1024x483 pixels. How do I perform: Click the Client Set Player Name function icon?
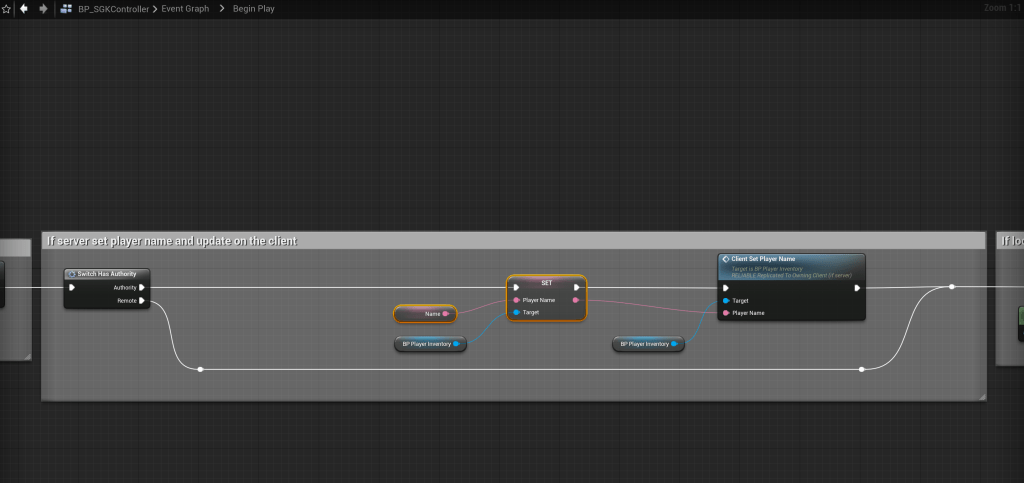point(726,259)
